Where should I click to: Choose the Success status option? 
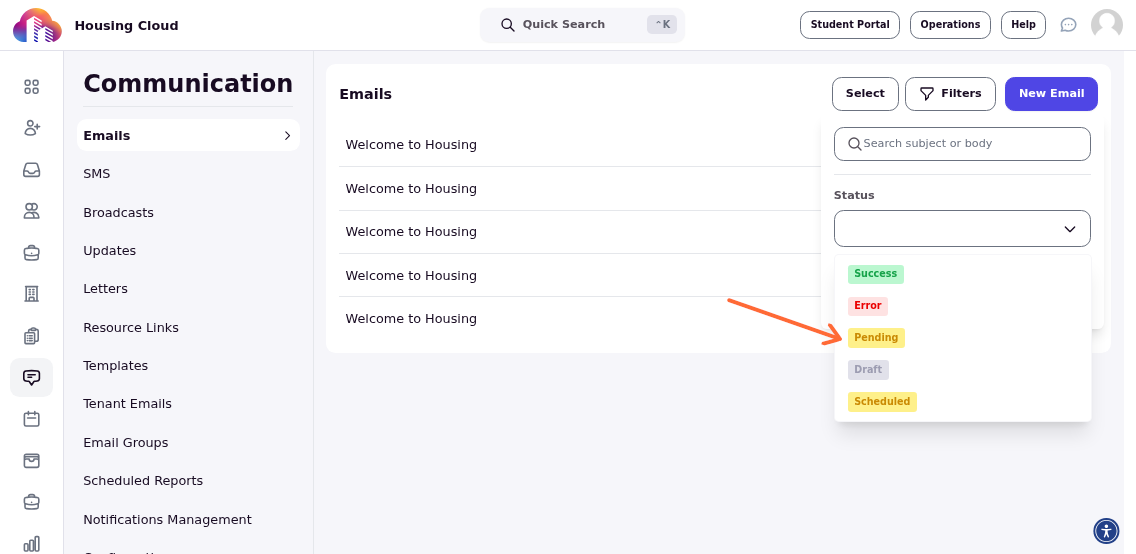click(x=875, y=274)
